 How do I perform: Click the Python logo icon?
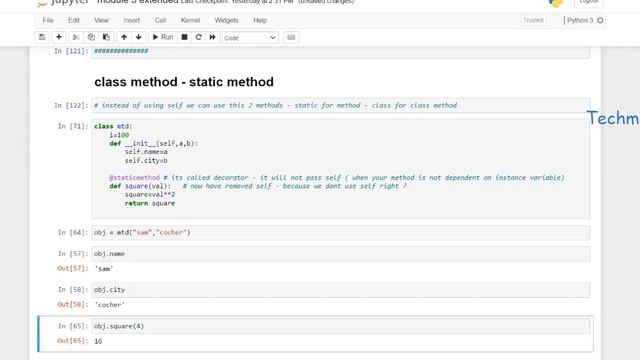point(556,3)
